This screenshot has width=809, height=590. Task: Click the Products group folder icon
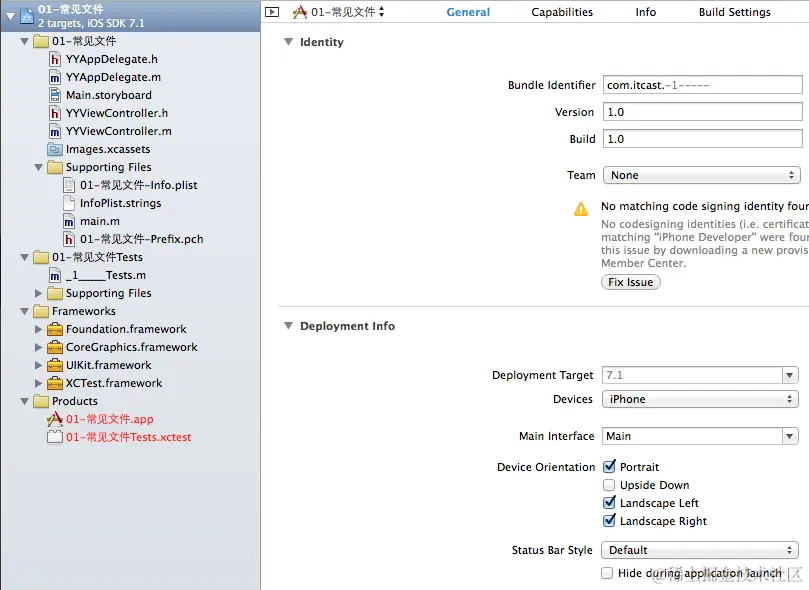pyautogui.click(x=41, y=401)
